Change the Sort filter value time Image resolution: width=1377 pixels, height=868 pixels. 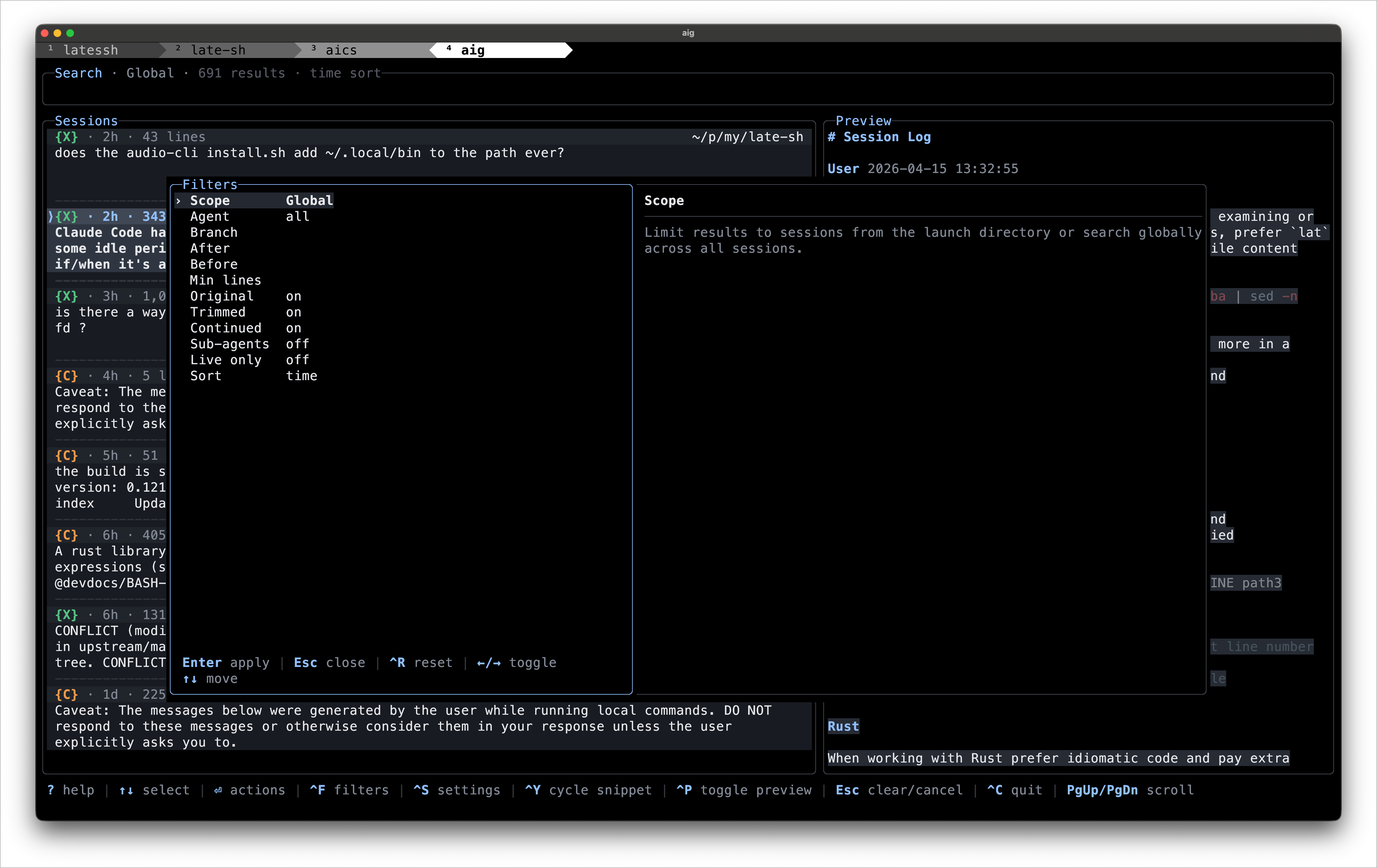302,376
